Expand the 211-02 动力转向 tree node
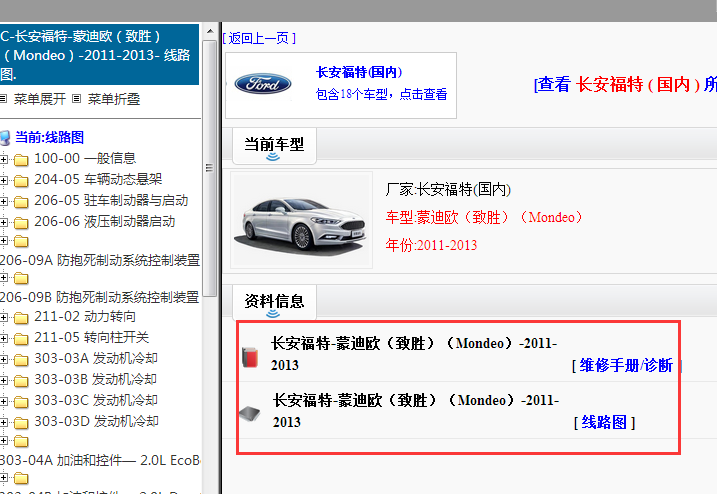 pos(4,317)
